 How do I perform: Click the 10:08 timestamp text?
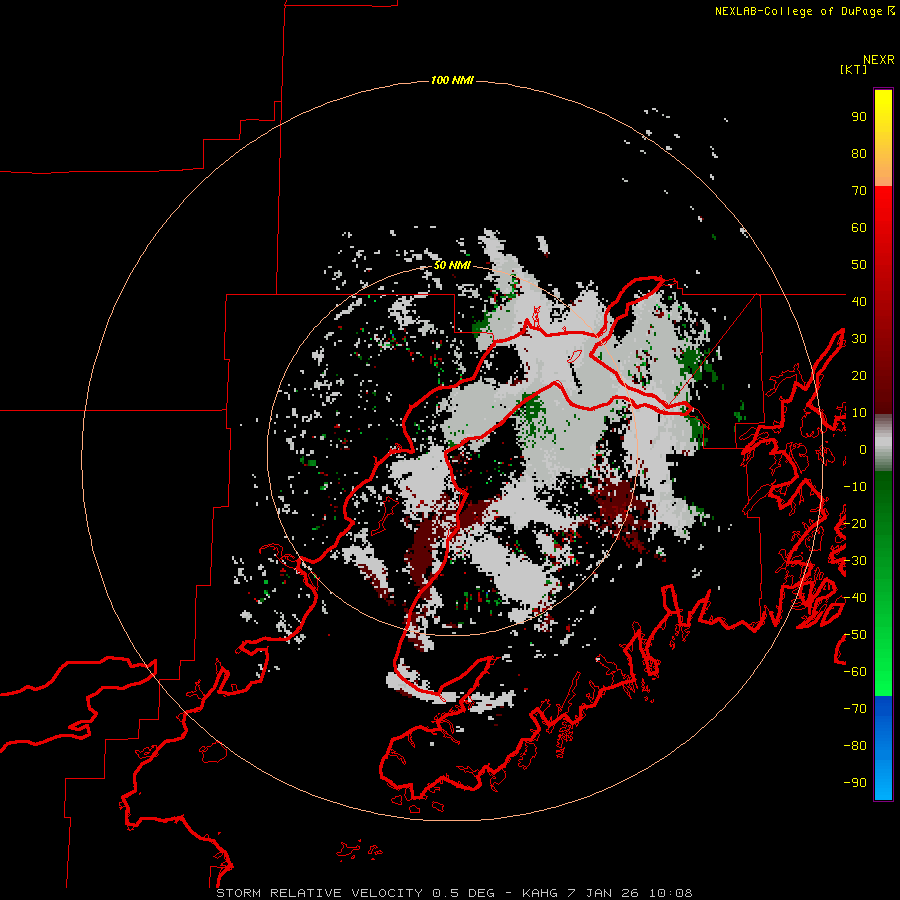tap(670, 893)
